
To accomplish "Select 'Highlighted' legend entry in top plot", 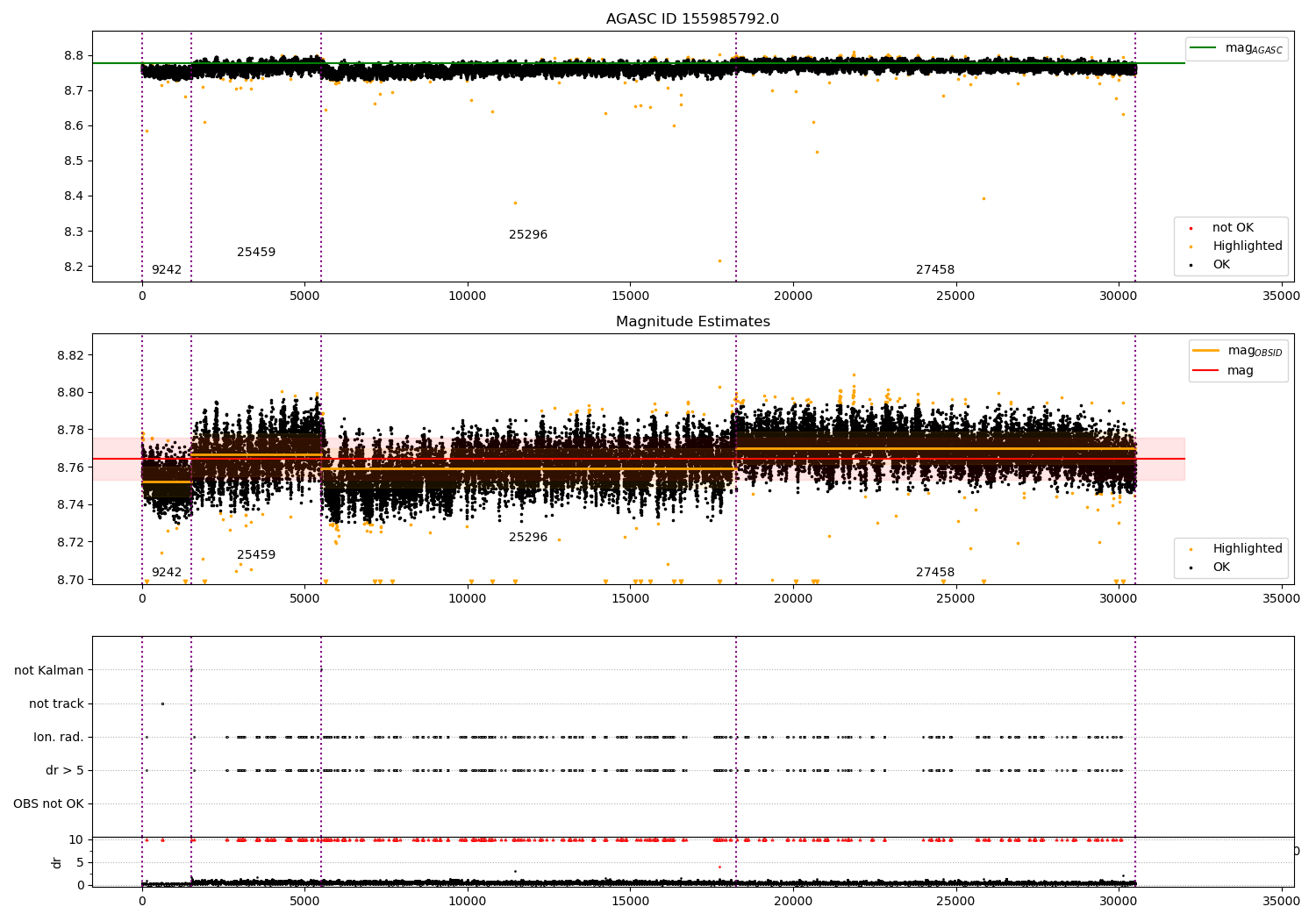I will pos(1247,246).
